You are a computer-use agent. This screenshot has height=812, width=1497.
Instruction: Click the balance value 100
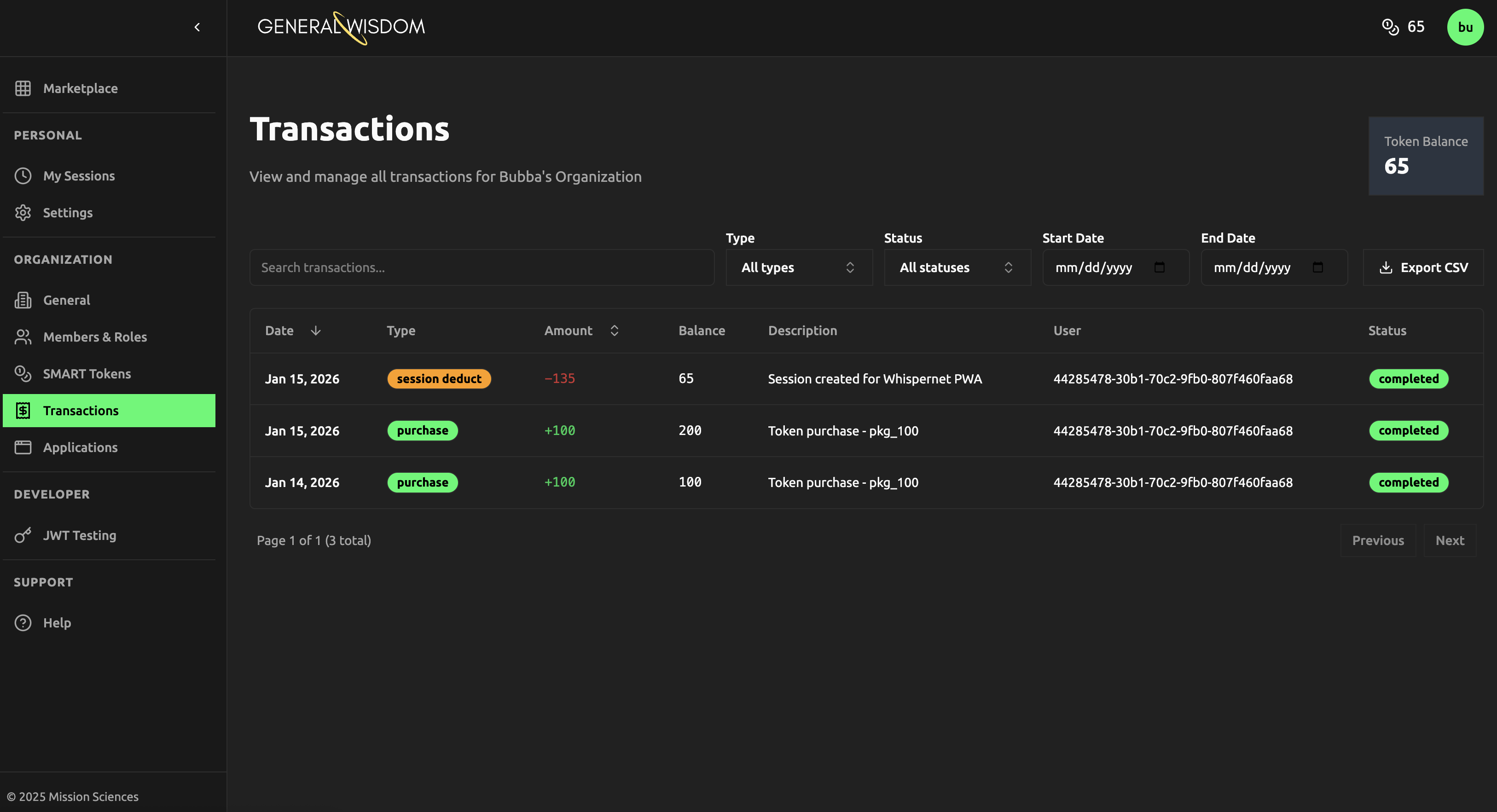pyautogui.click(x=690, y=482)
